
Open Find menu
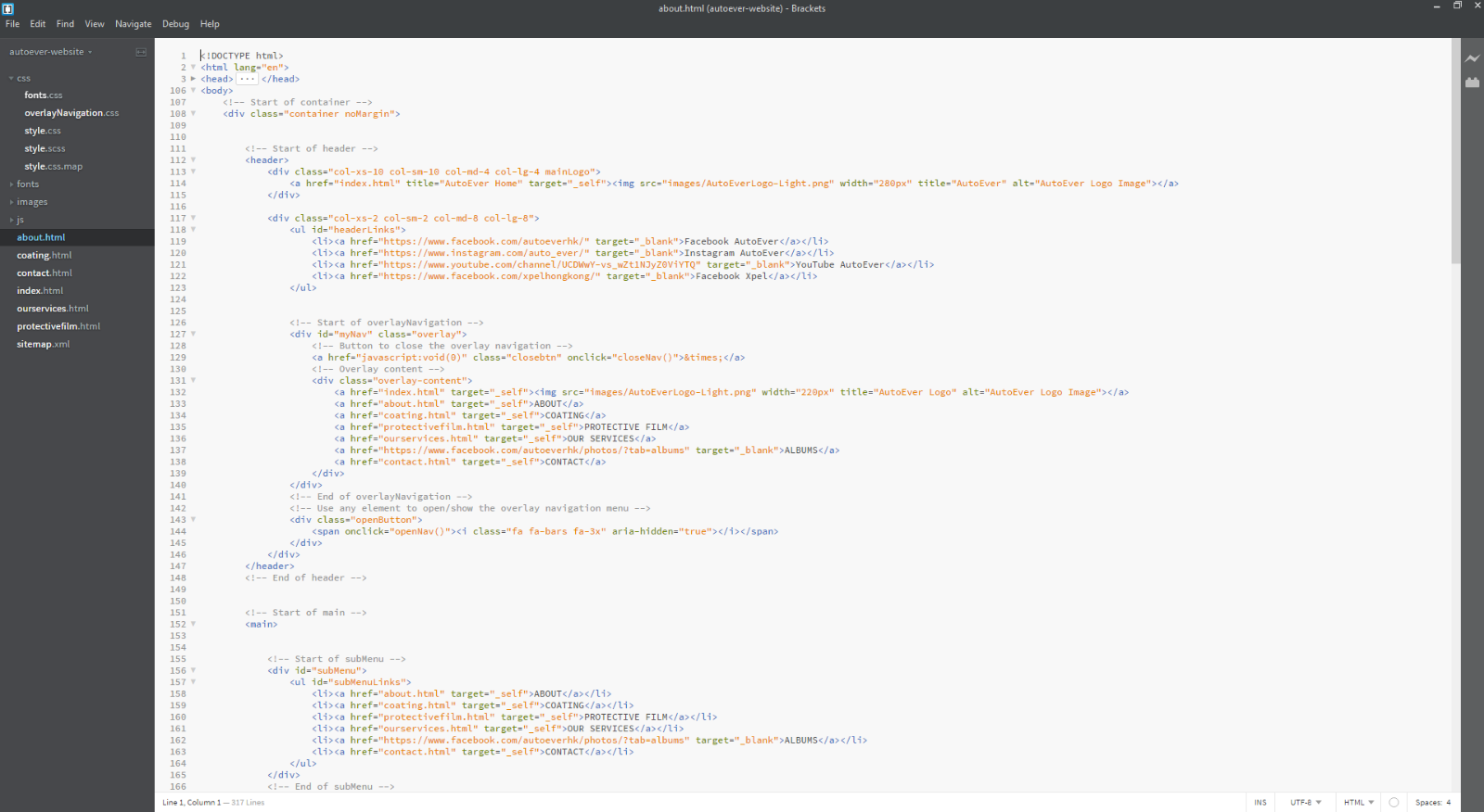click(65, 24)
